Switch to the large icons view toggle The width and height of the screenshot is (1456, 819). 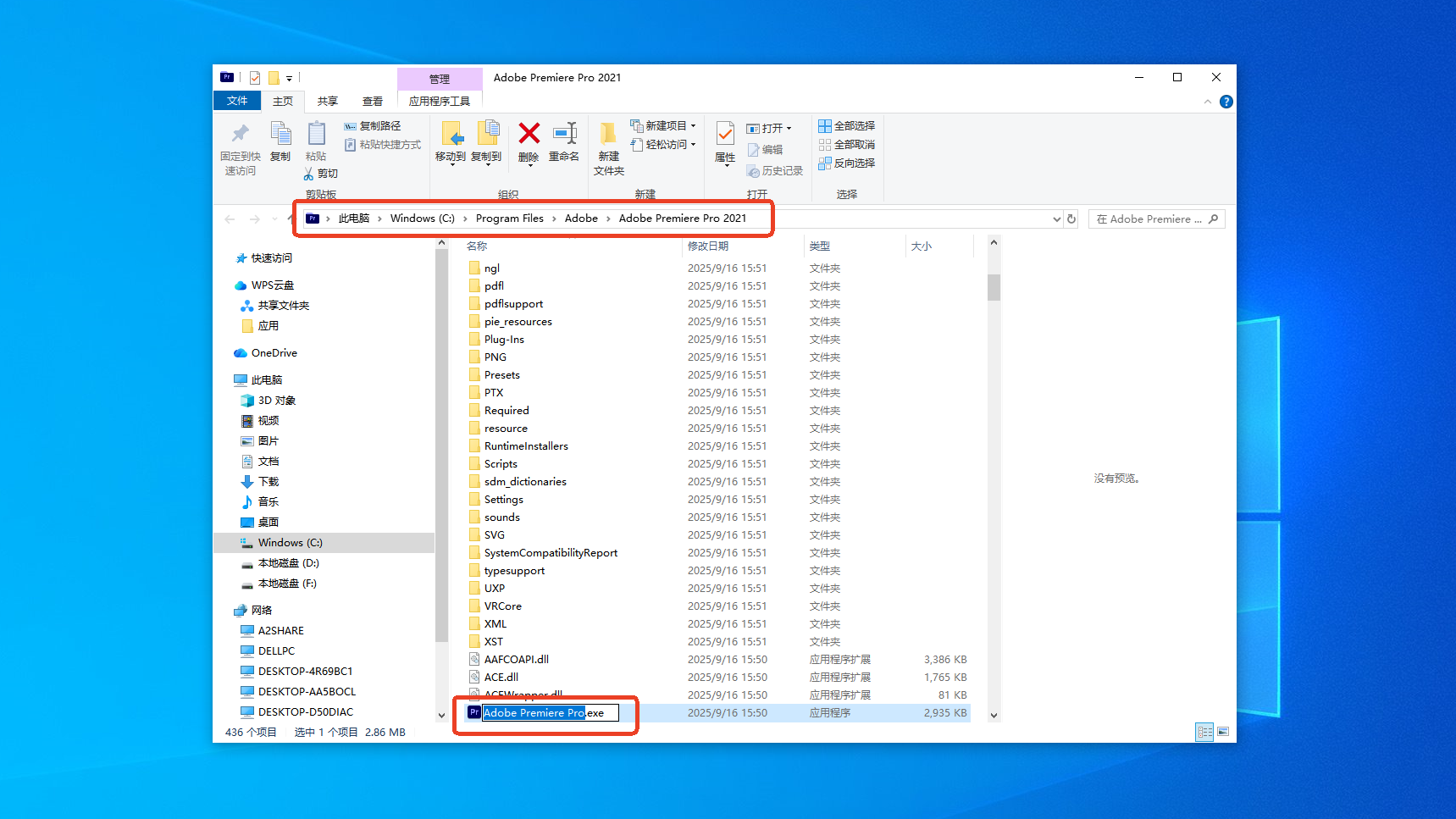pos(1222,732)
